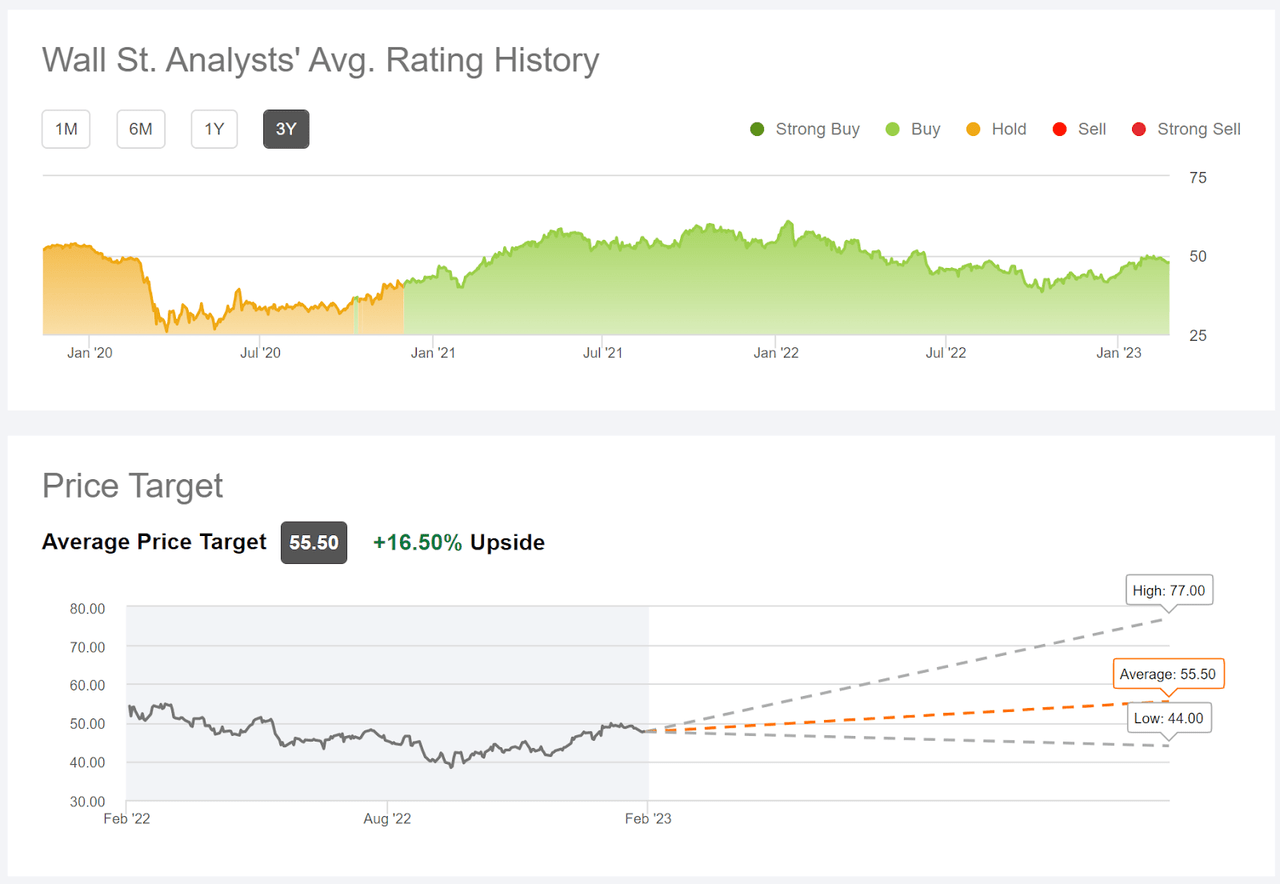The width and height of the screenshot is (1280, 884).
Task: Toggle the Sell legend dot
Action: [1060, 129]
